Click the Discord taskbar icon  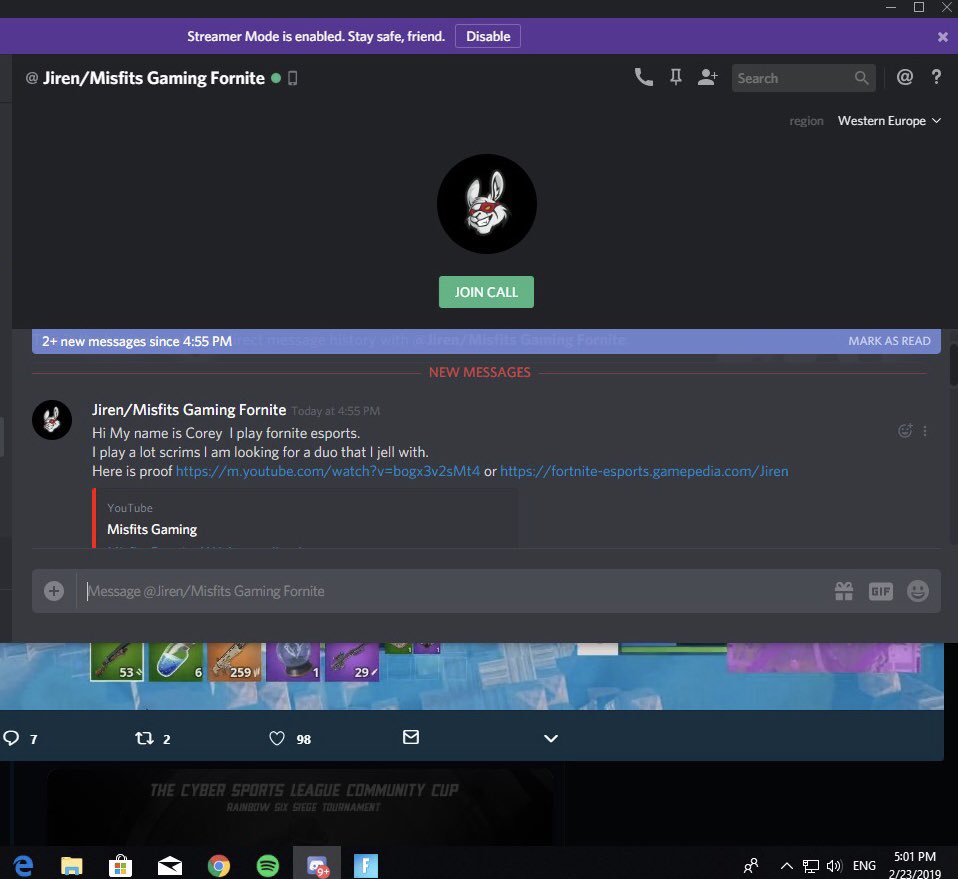tap(317, 864)
